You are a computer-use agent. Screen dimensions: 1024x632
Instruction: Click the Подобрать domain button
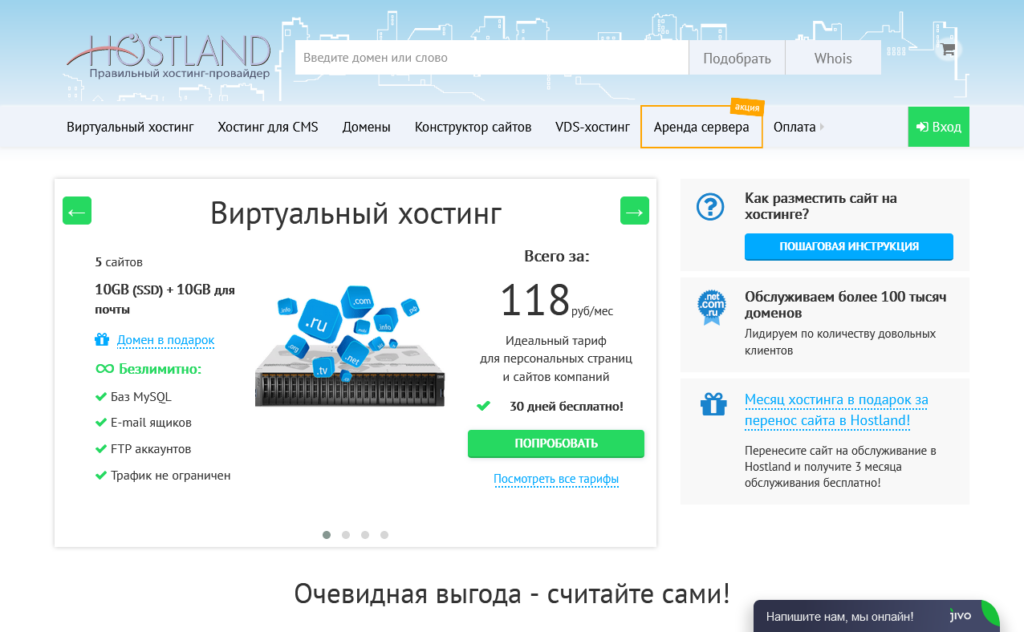click(737, 58)
